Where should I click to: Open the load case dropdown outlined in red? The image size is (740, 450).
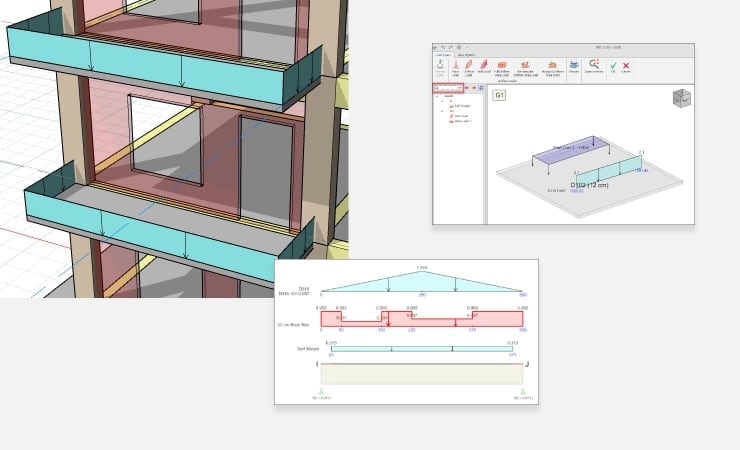449,88
